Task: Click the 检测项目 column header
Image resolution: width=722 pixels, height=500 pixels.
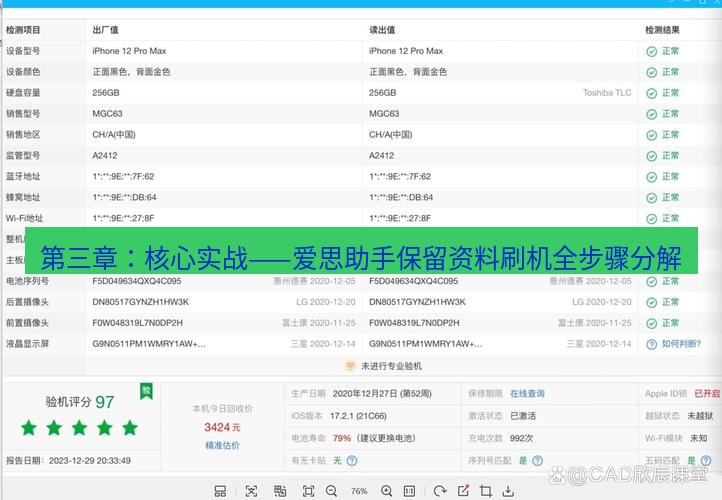Action: coord(23,30)
